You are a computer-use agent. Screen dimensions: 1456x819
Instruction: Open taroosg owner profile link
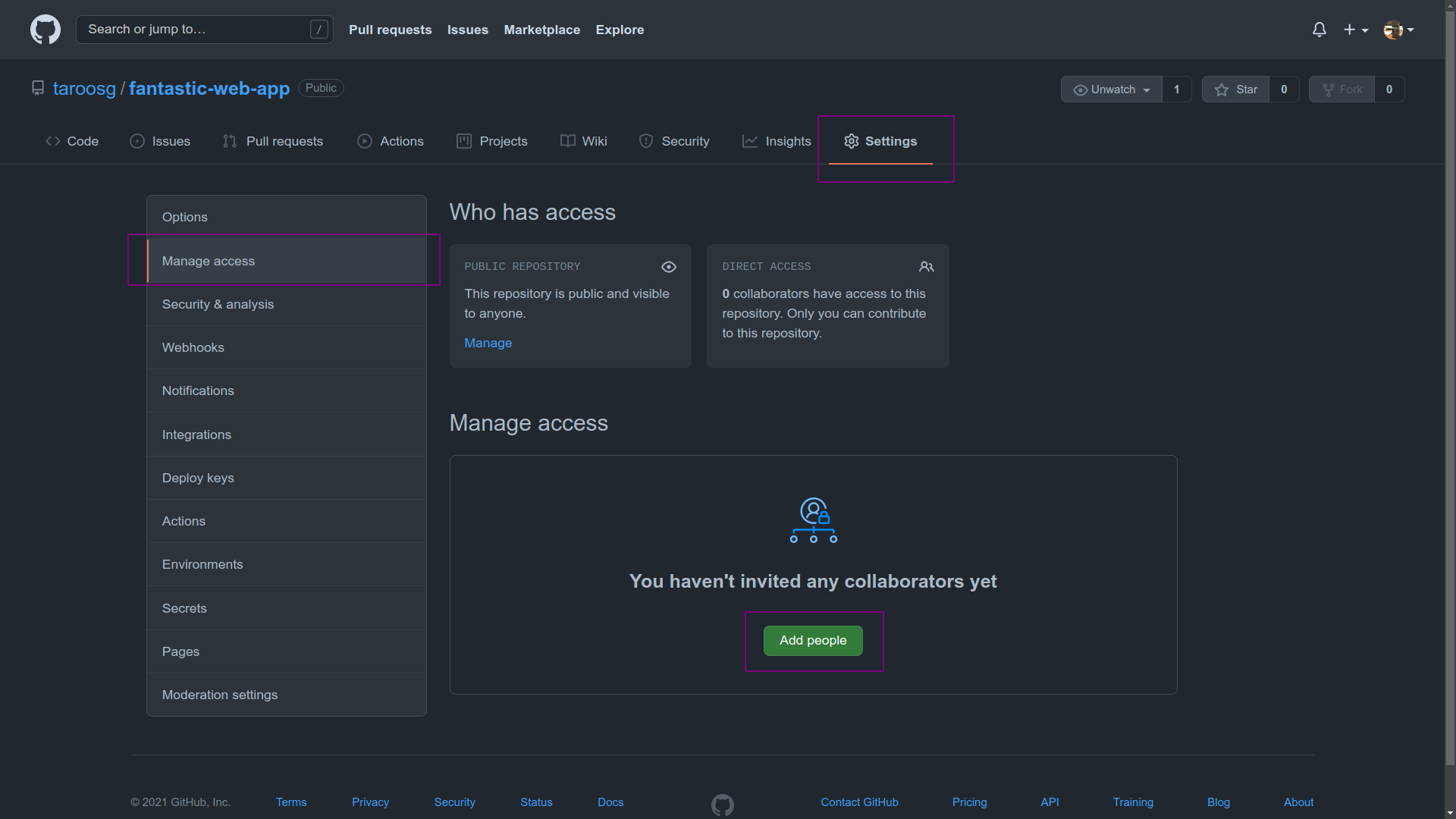pyautogui.click(x=84, y=88)
